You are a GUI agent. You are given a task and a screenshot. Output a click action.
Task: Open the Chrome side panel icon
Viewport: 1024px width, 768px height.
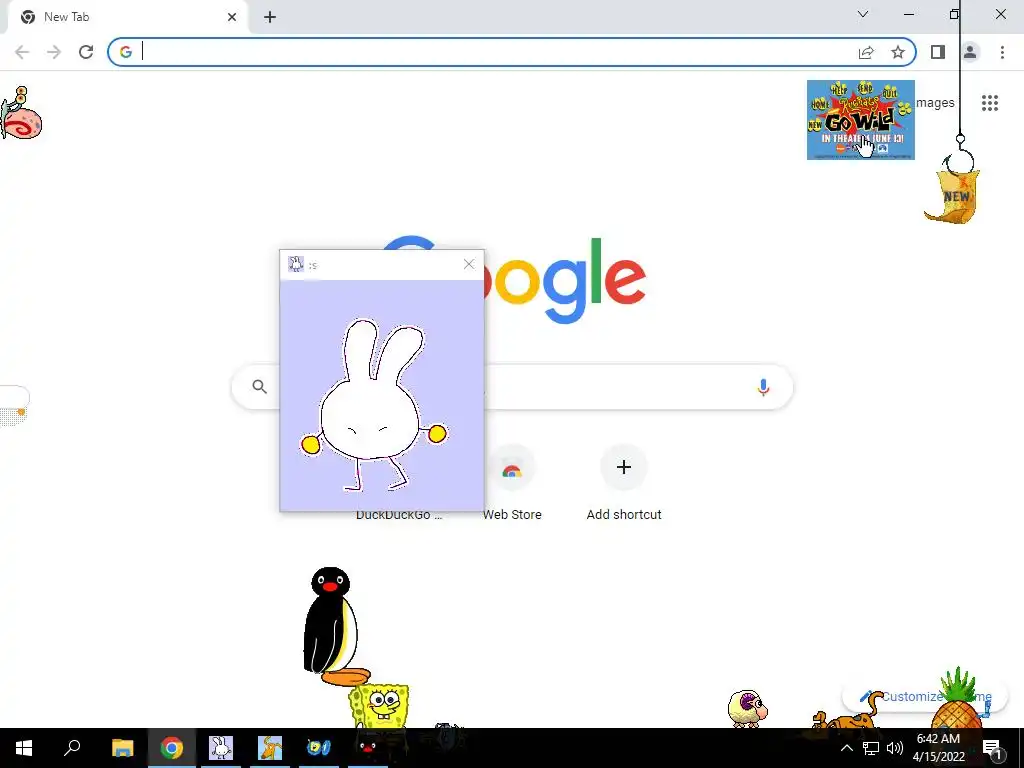click(938, 52)
